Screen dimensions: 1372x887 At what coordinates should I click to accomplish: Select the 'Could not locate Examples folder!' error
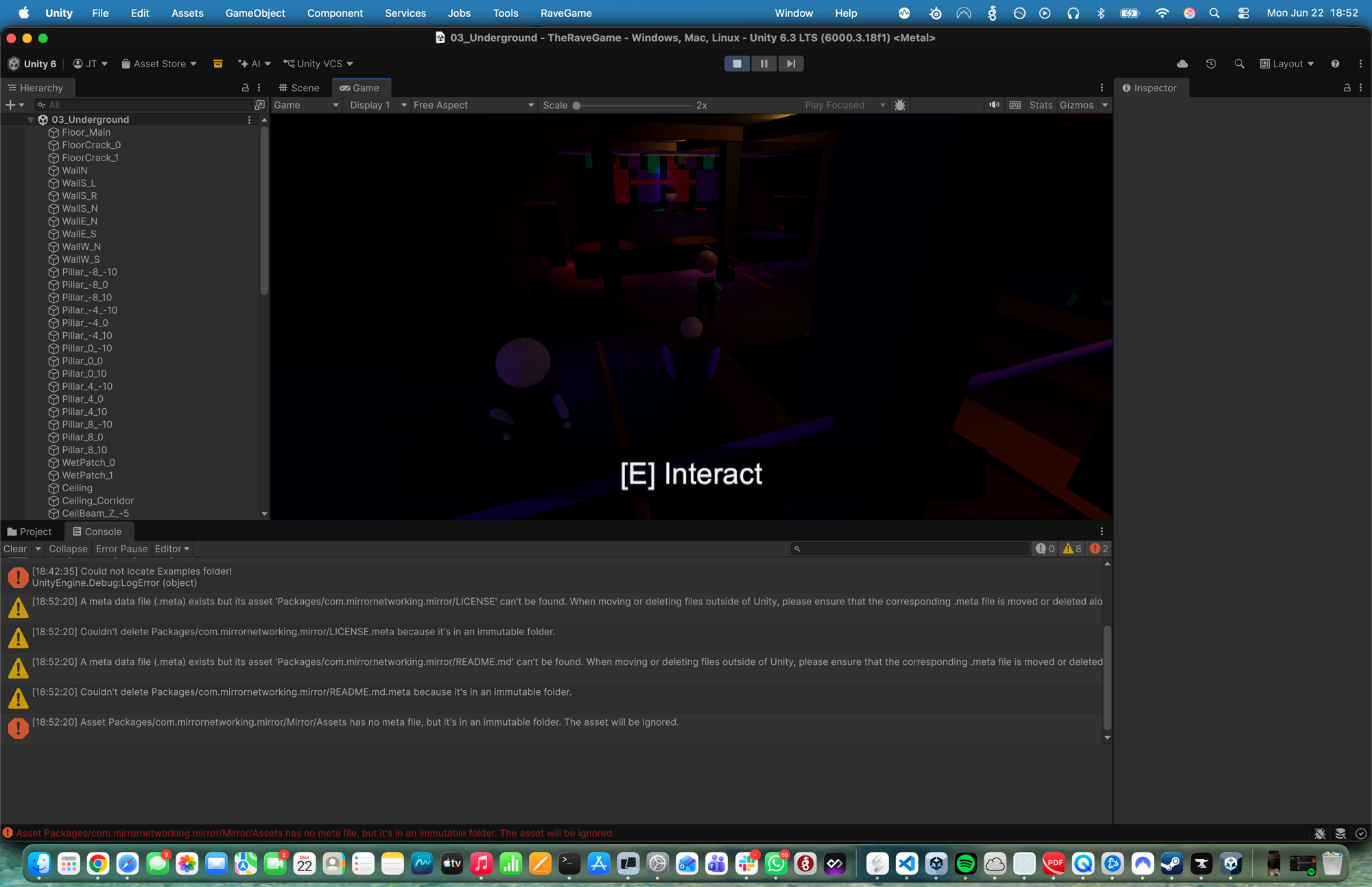point(552,577)
